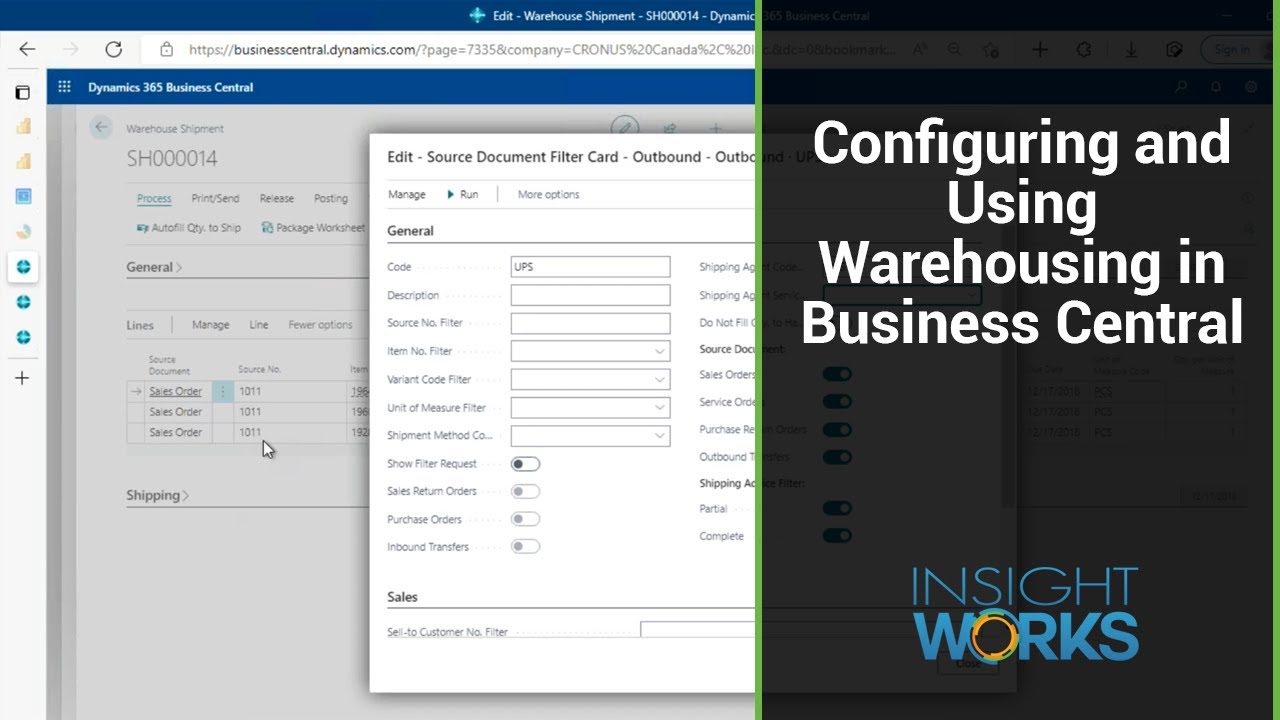Screen dimensions: 1280x720
Task: Click the Source No. column header
Action: 259,369
